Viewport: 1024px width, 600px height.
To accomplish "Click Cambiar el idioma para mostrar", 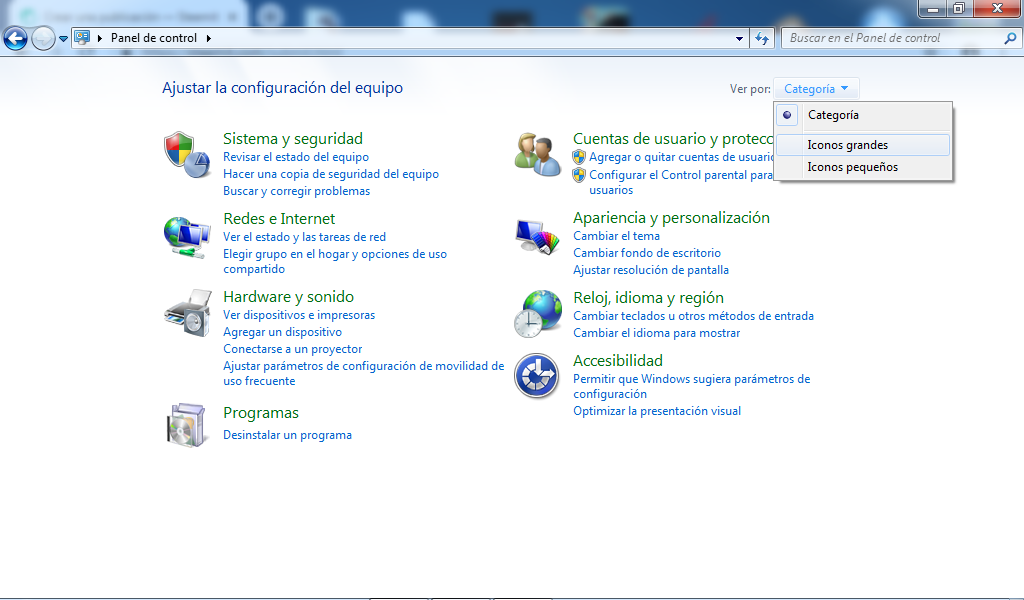I will [x=656, y=333].
